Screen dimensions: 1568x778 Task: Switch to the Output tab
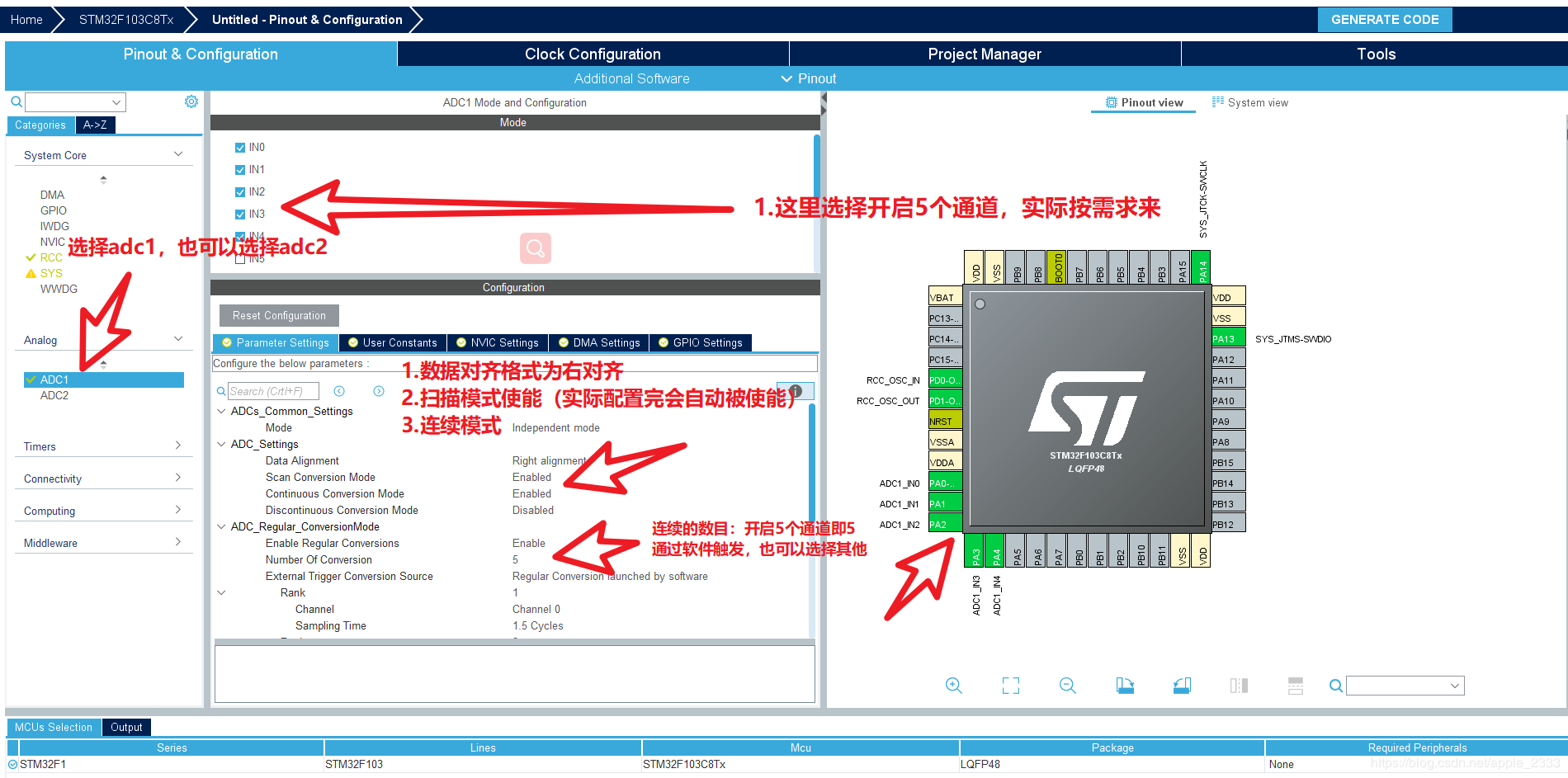click(x=126, y=727)
